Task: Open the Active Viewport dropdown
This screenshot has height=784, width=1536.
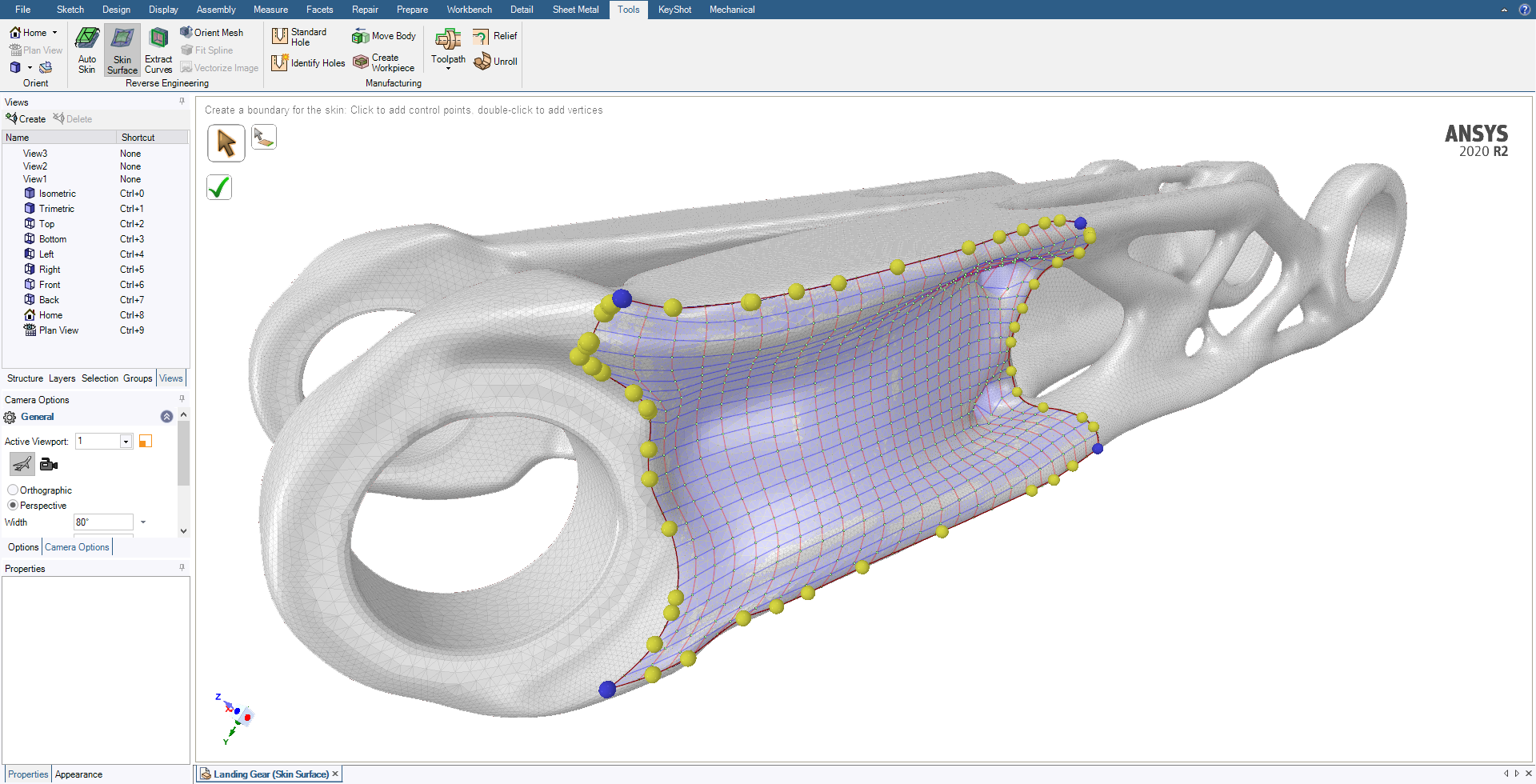Action: tap(126, 442)
